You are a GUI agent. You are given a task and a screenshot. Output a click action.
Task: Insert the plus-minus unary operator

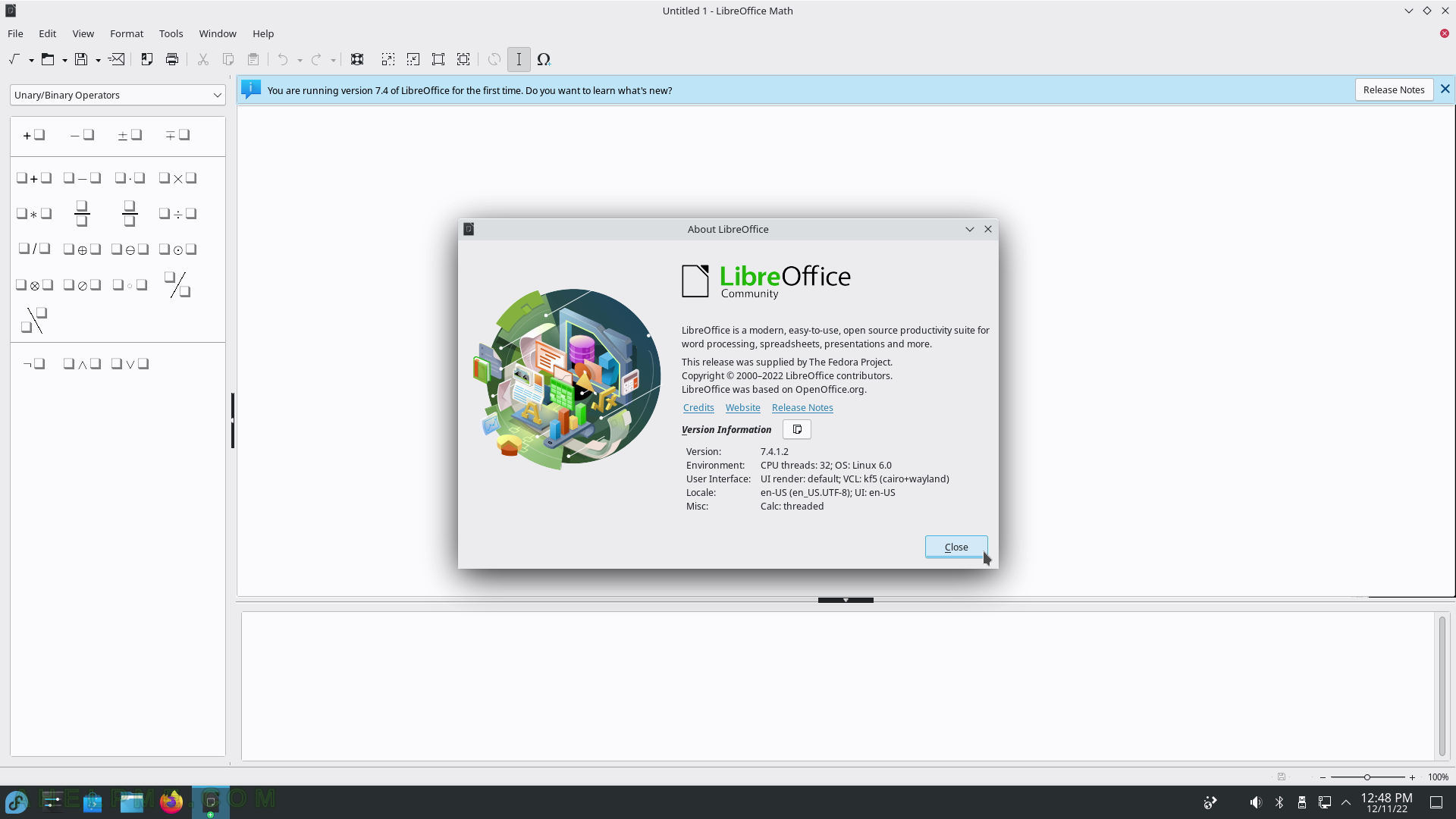pos(130,135)
